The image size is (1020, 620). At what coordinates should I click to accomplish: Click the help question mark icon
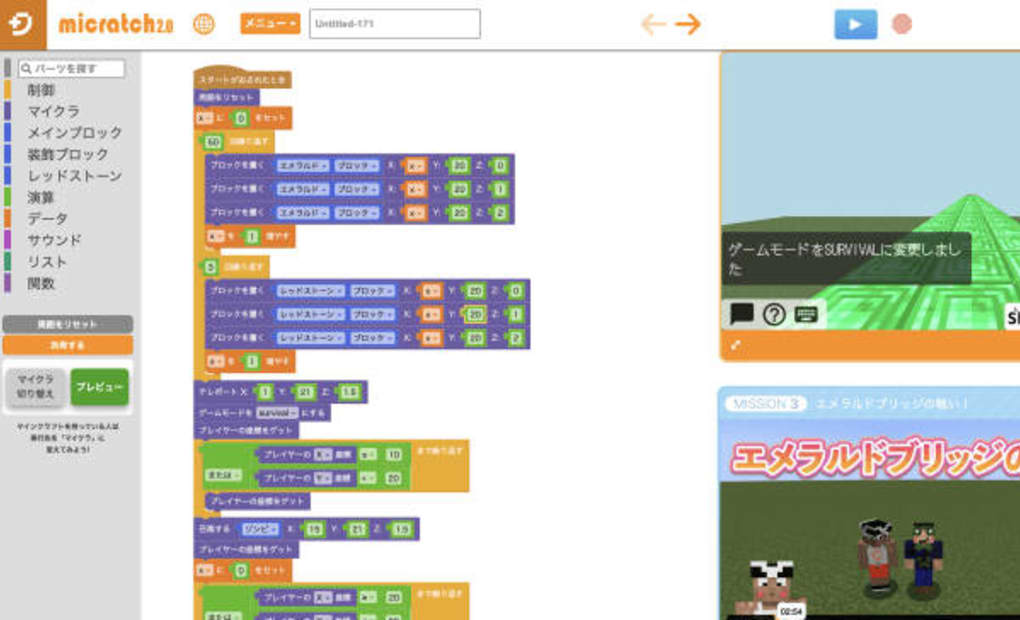774,314
